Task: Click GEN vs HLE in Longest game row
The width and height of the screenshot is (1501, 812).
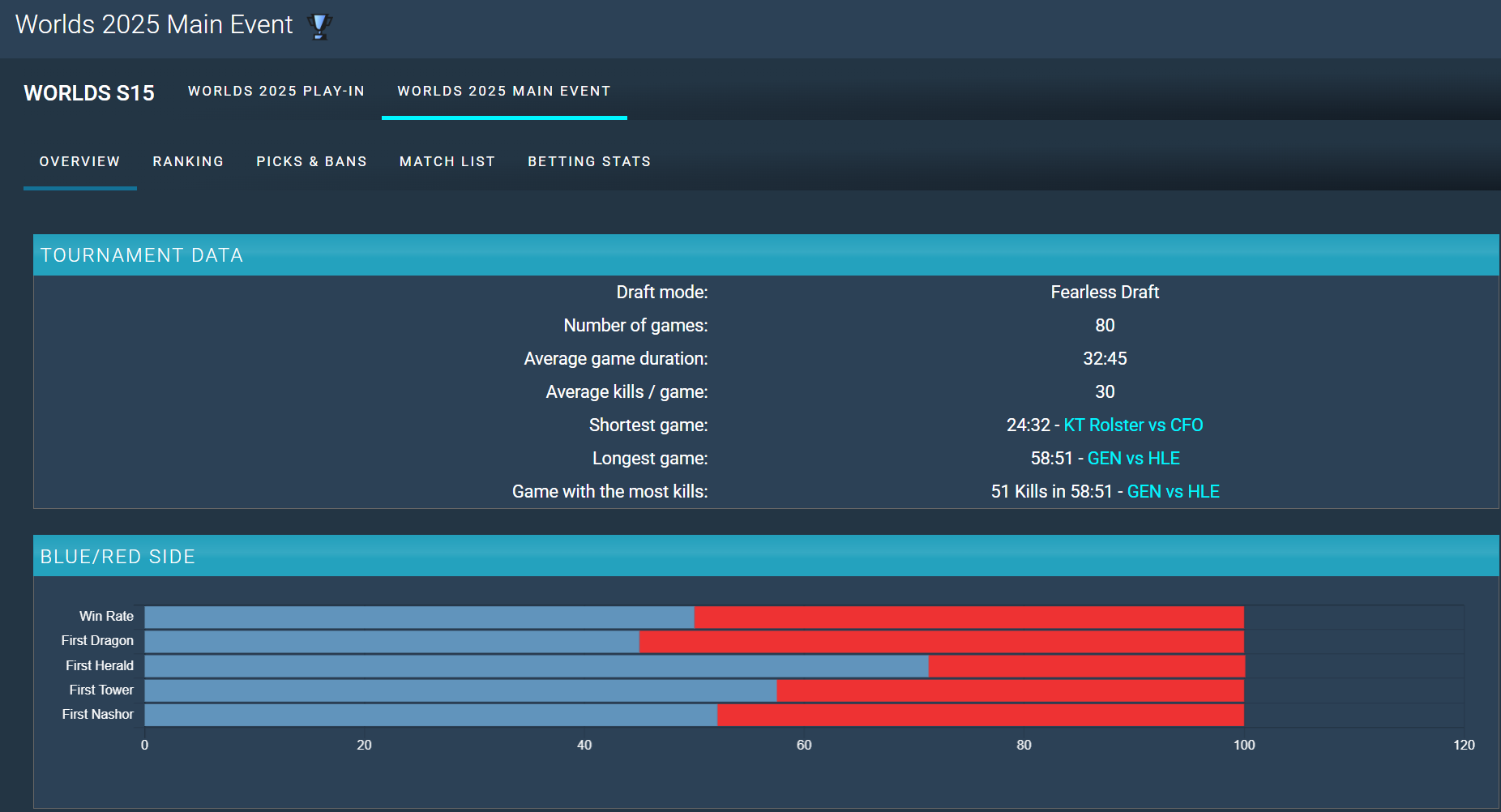Action: point(1133,459)
